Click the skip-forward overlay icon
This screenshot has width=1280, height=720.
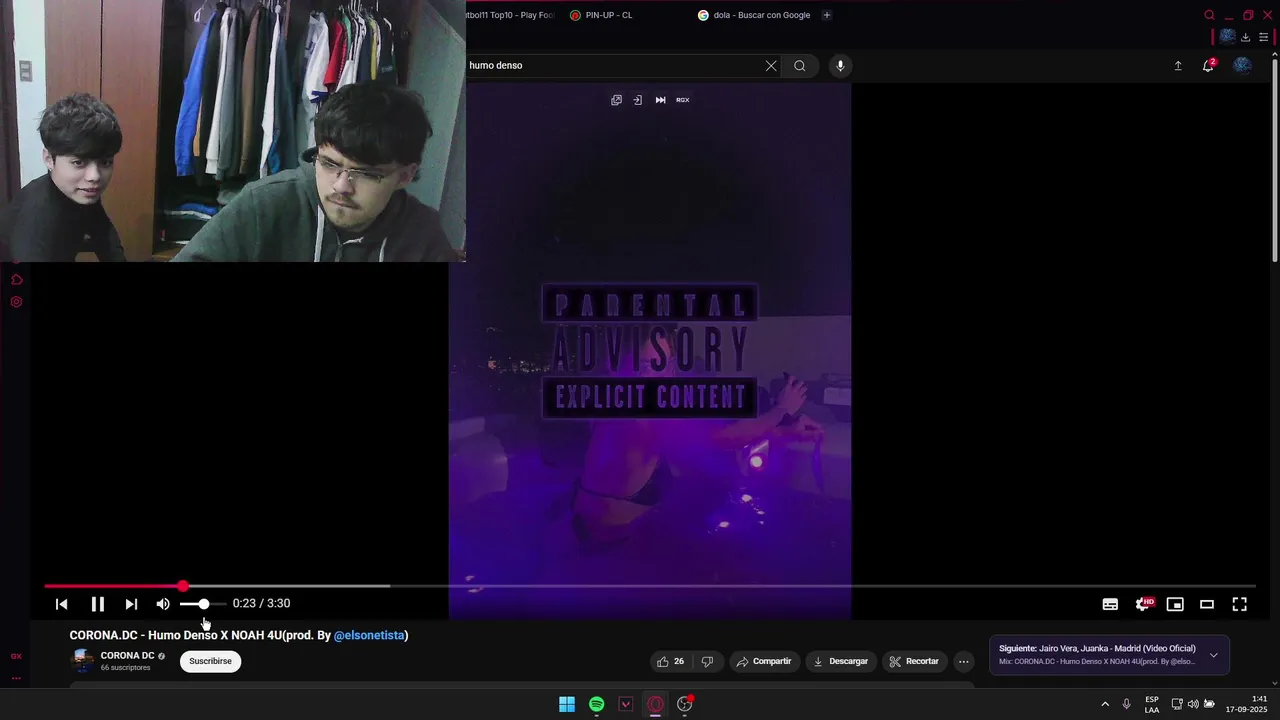660,100
